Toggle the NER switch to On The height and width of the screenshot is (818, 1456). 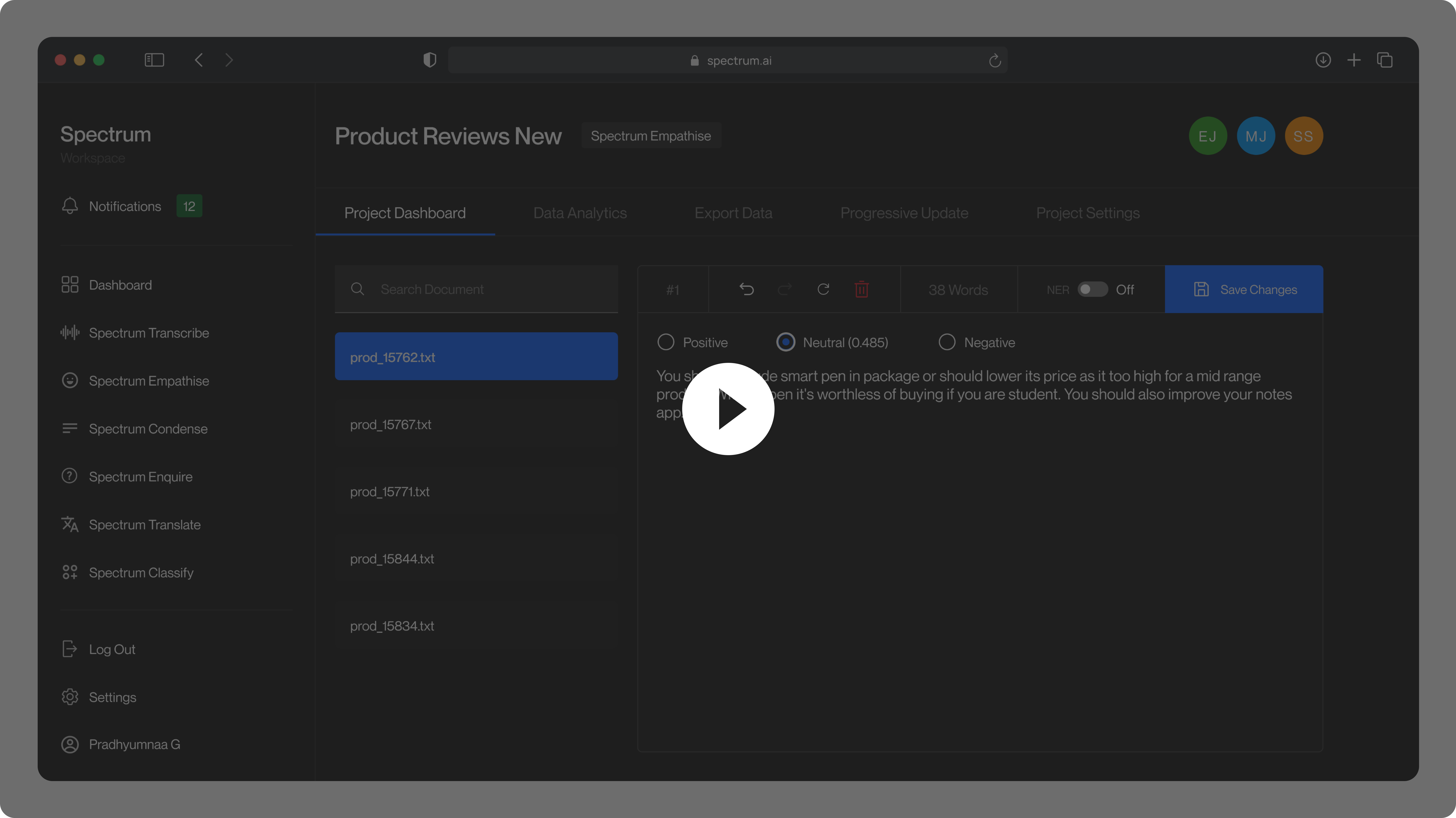click(1093, 289)
